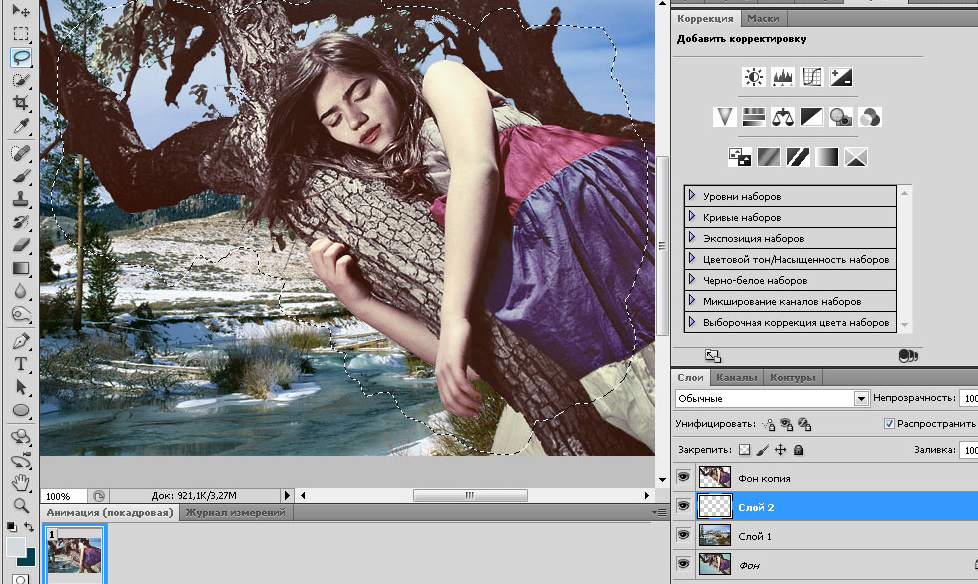The width and height of the screenshot is (978, 584).
Task: Hide the Слой 2 layer
Action: click(683, 506)
